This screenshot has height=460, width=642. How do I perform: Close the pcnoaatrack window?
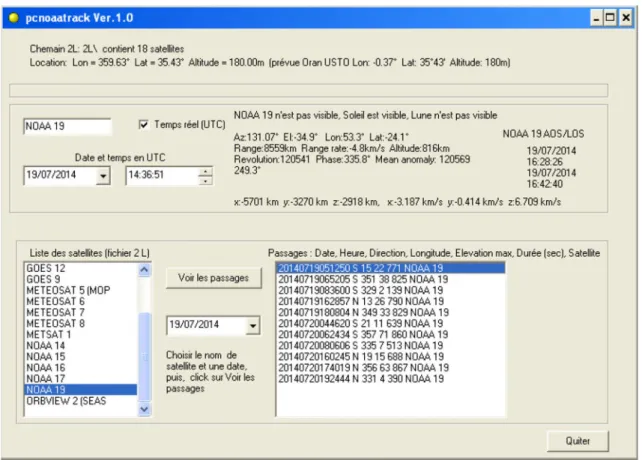pos(626,18)
